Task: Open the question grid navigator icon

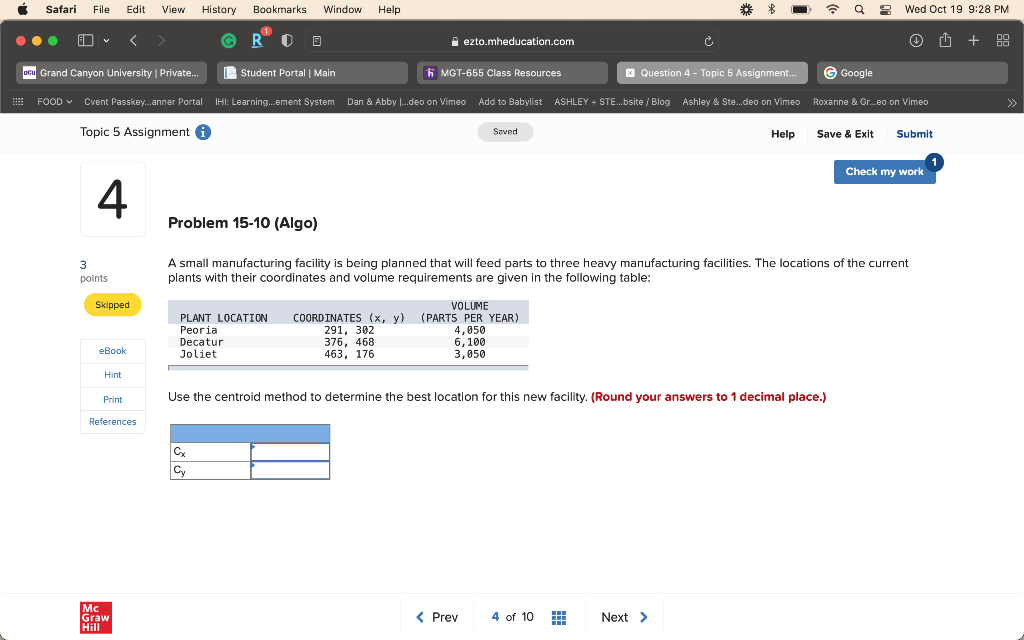Action: coord(558,617)
